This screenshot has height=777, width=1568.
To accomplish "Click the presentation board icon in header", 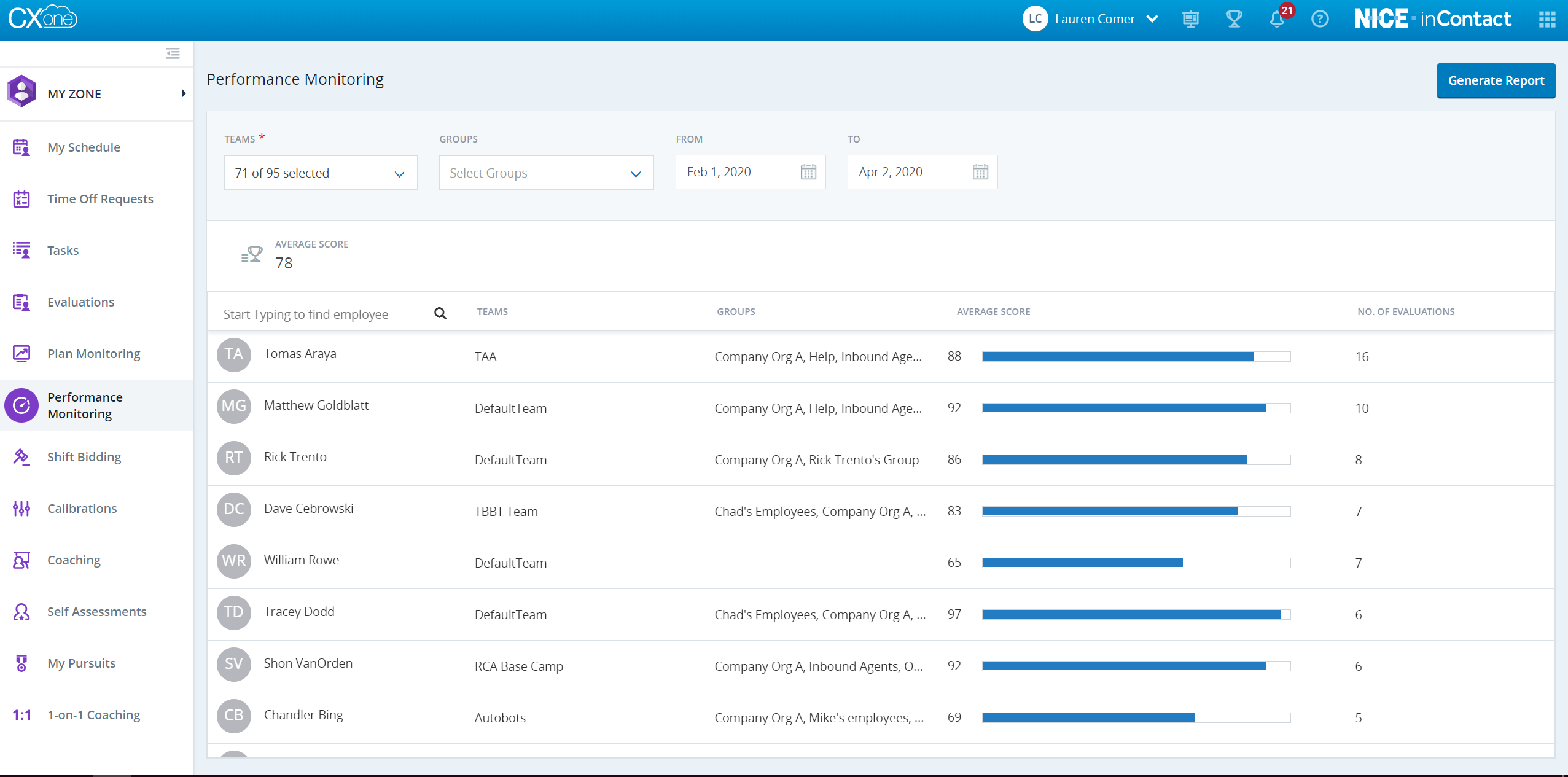I will (x=1190, y=19).
